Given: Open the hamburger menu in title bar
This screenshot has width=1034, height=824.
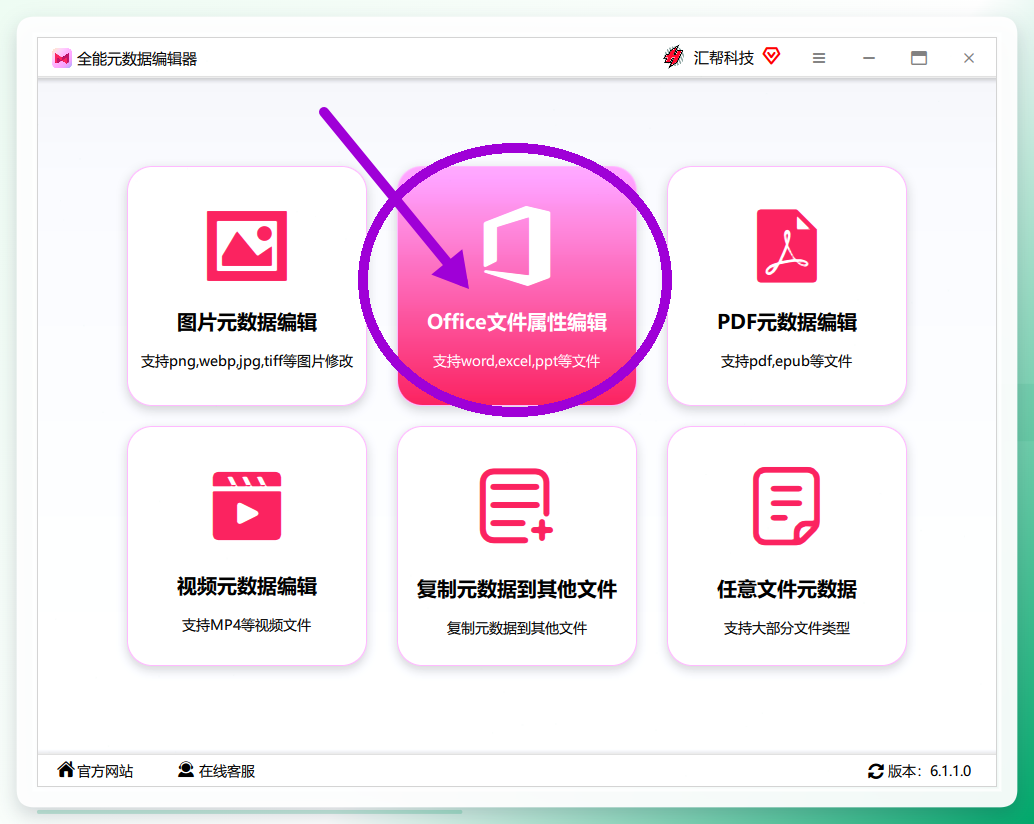Looking at the screenshot, I should (819, 59).
